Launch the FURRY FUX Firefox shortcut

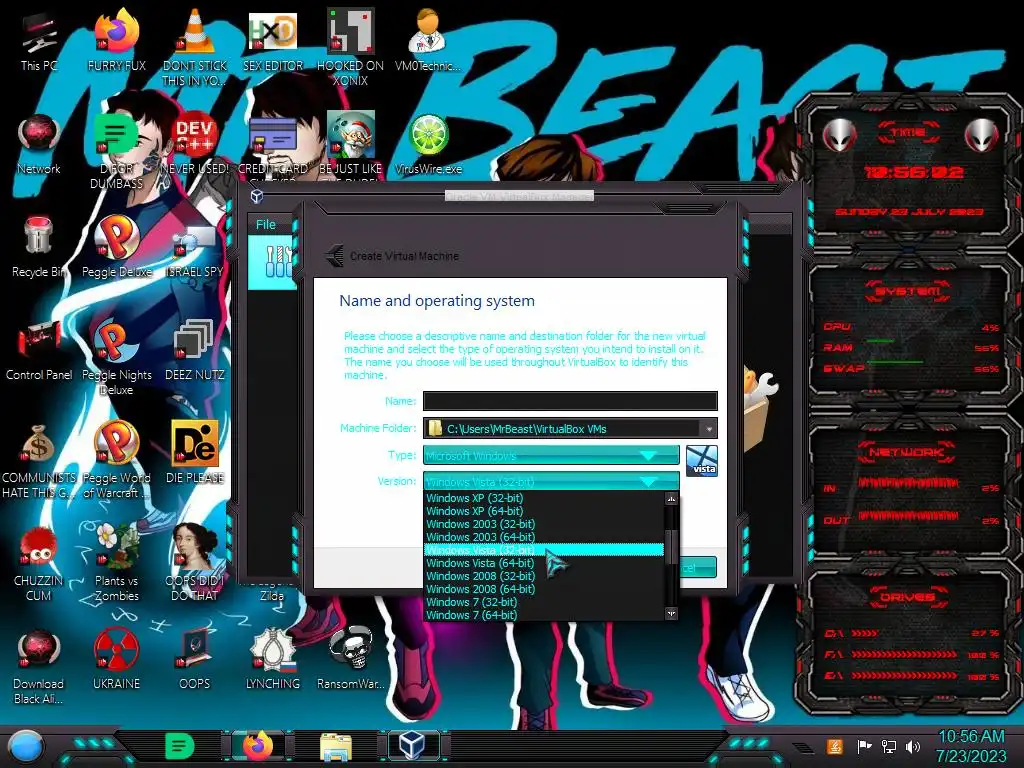(116, 39)
